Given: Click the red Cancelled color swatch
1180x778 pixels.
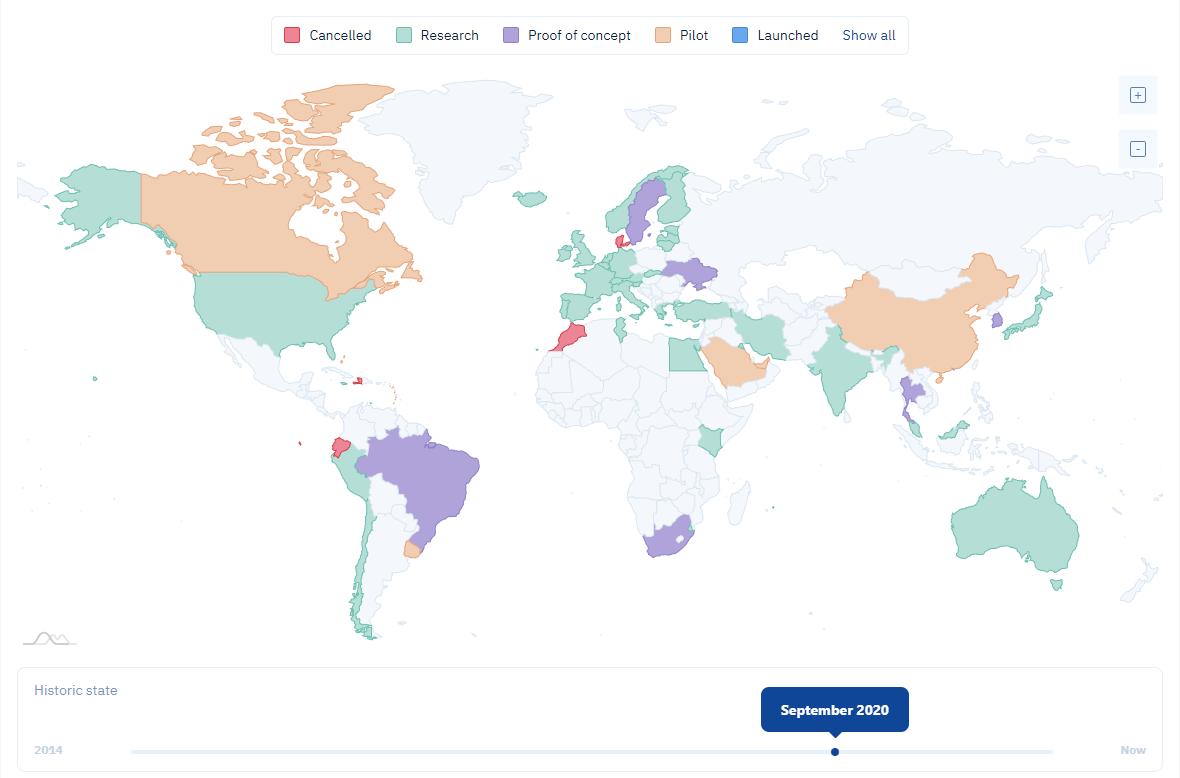Looking at the screenshot, I should tap(292, 35).
